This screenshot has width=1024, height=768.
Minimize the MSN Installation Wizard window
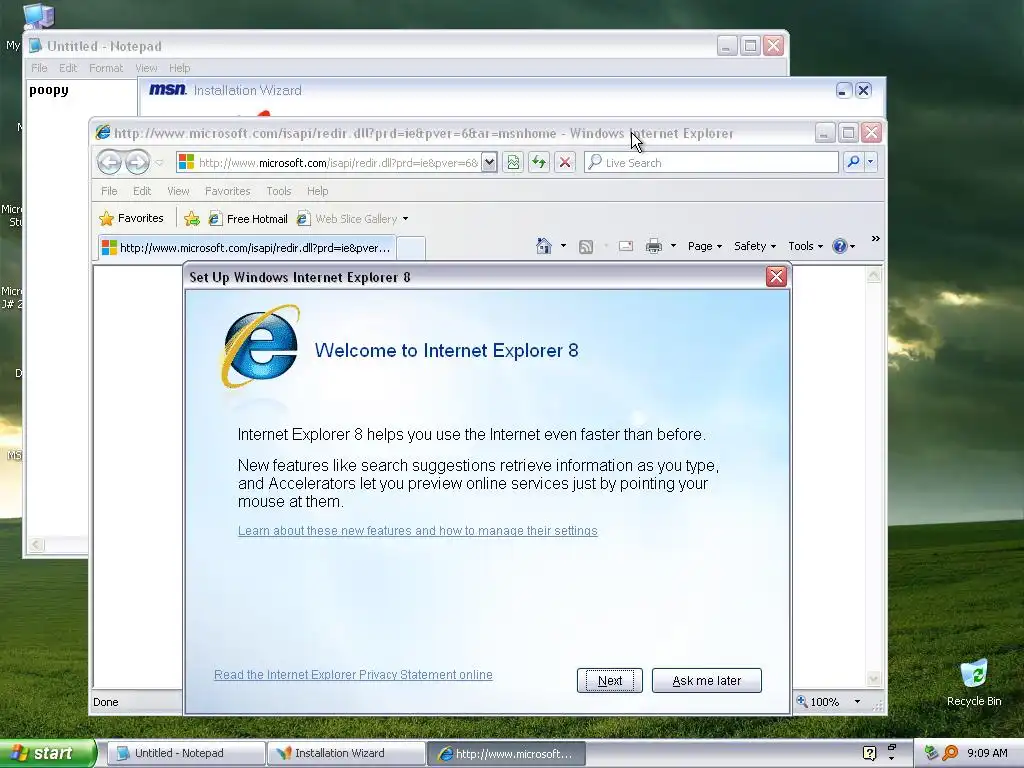click(844, 90)
